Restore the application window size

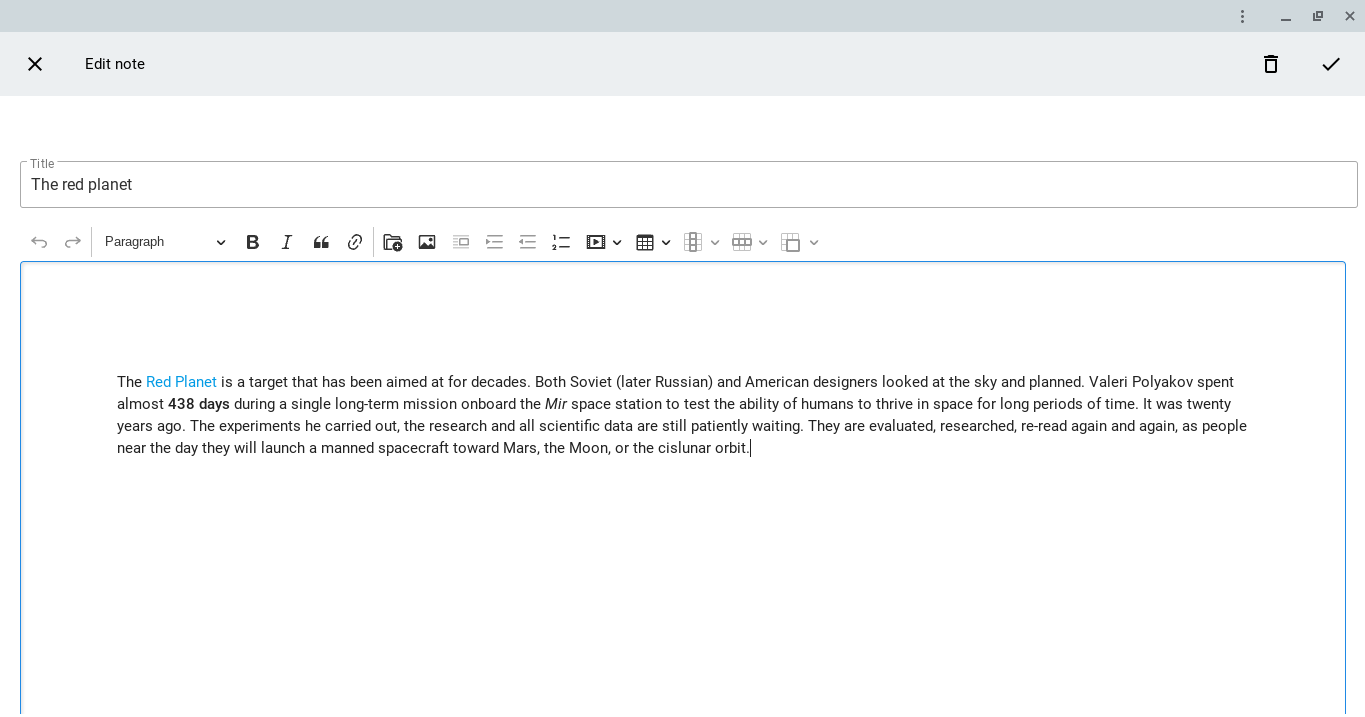[1318, 16]
